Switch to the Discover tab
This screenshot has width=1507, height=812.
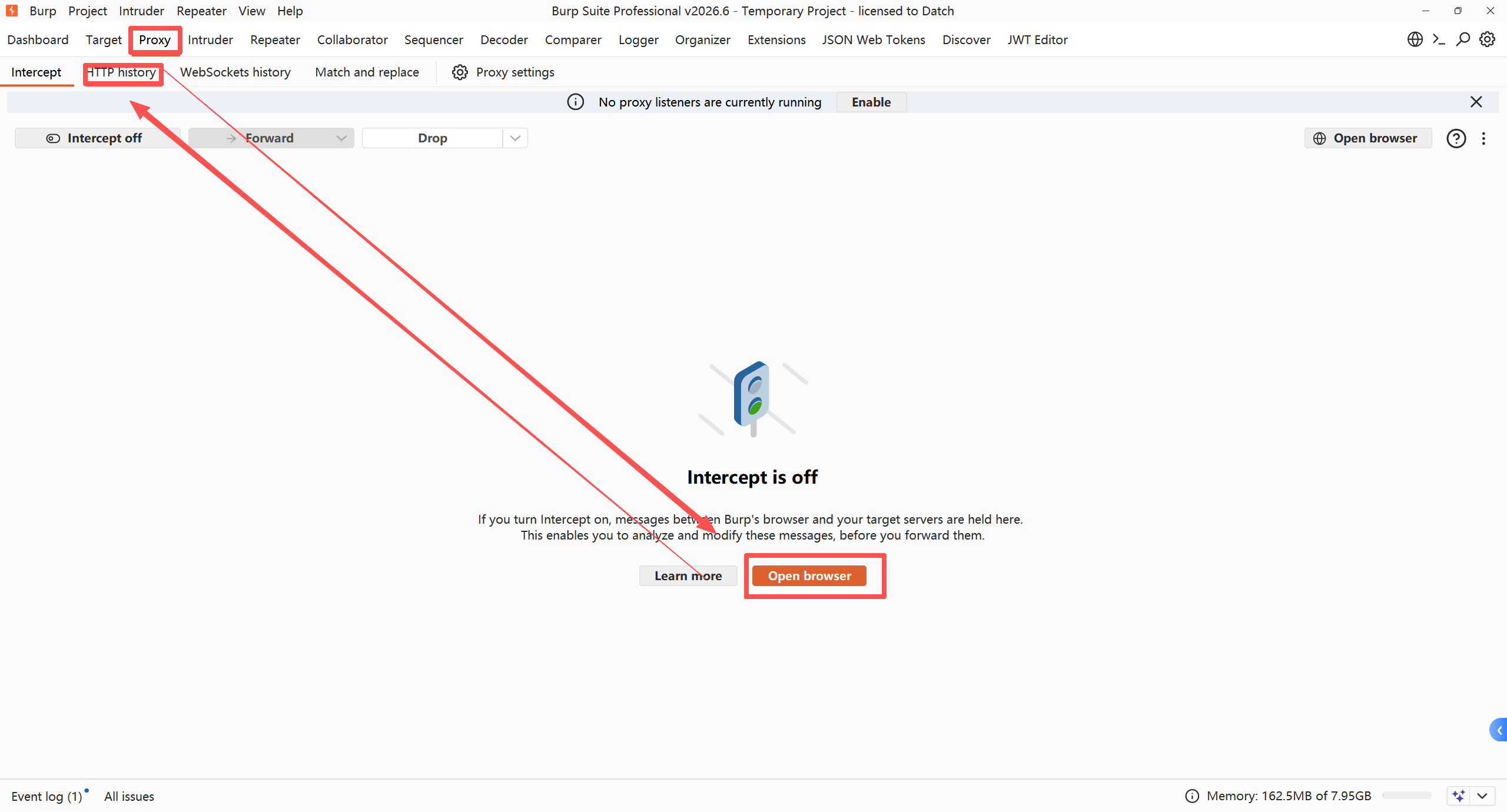pos(967,39)
